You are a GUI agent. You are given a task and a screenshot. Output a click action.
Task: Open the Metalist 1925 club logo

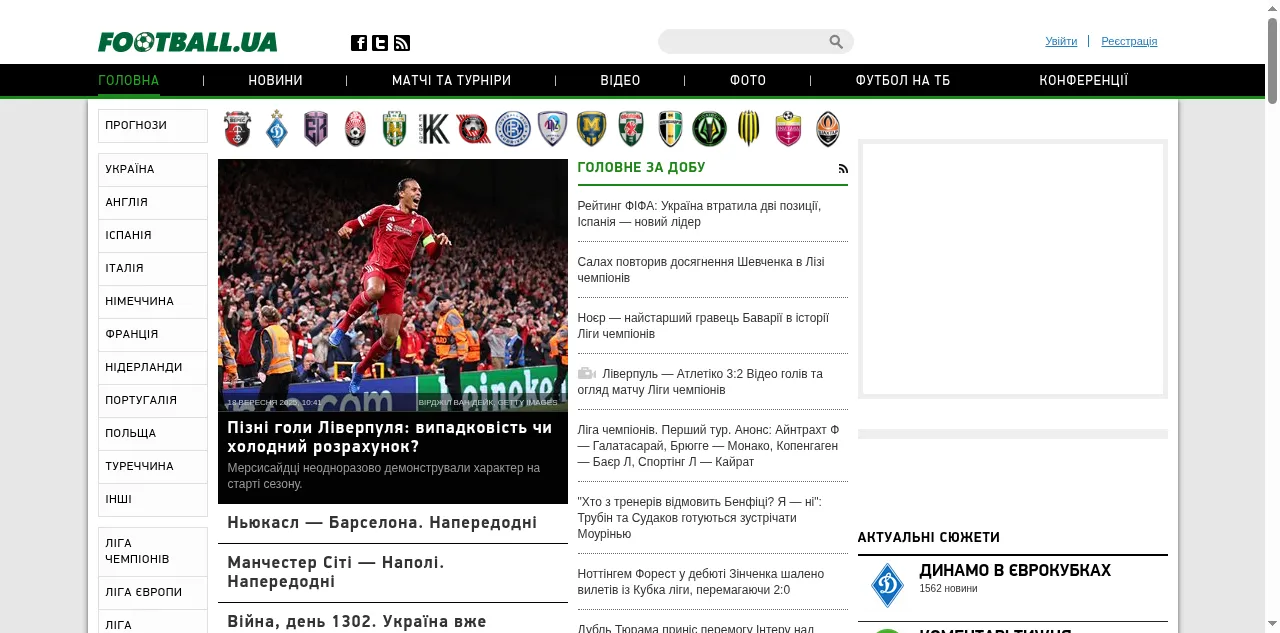tap(592, 129)
